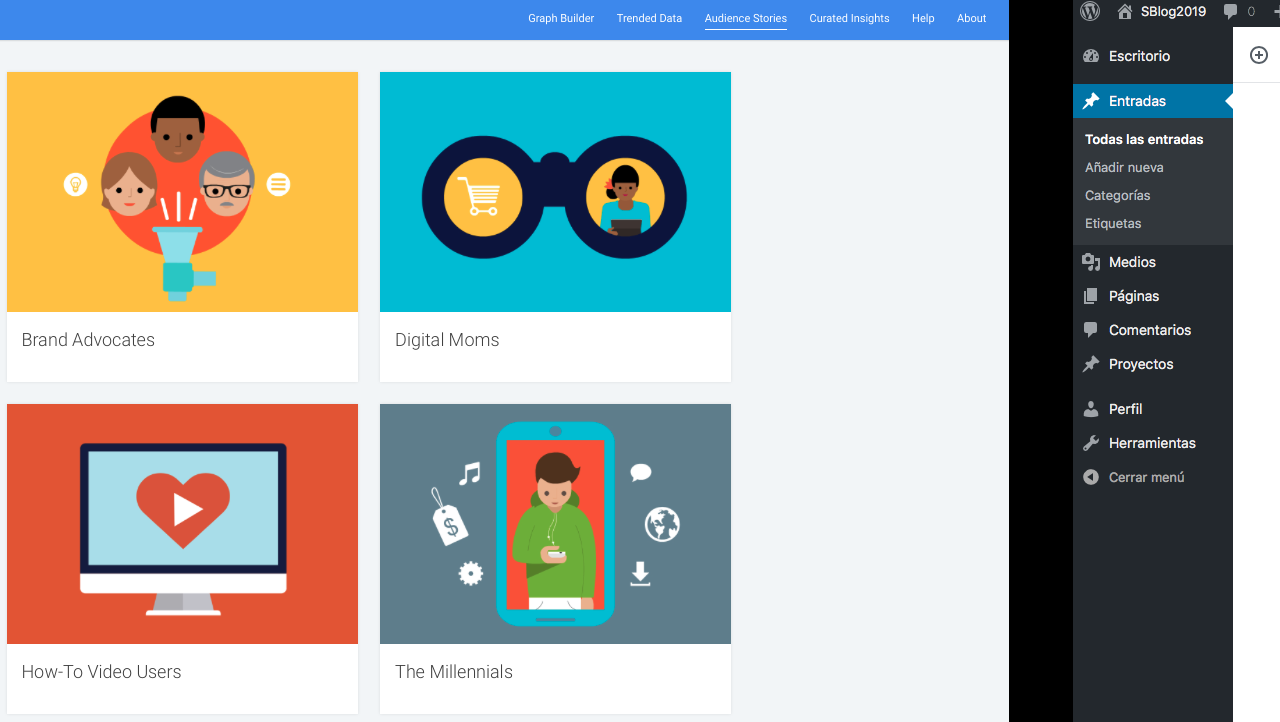This screenshot has height=722, width=1280.
Task: Visit the SBlog2019 site via the home icon
Action: click(1127, 11)
